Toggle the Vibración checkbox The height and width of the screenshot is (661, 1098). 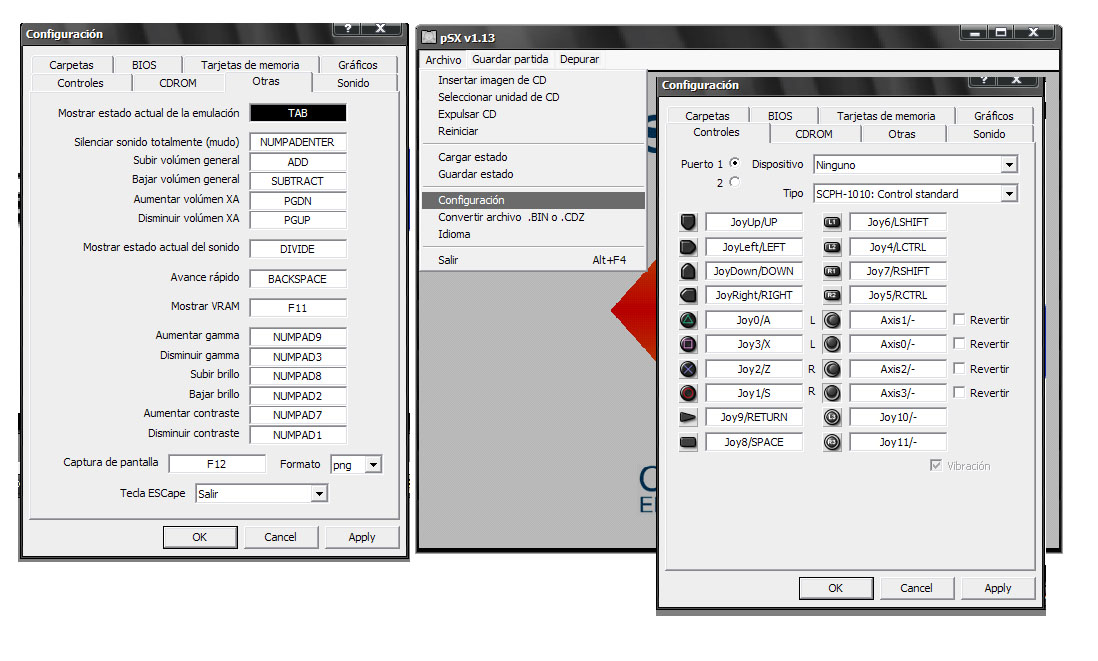click(936, 465)
